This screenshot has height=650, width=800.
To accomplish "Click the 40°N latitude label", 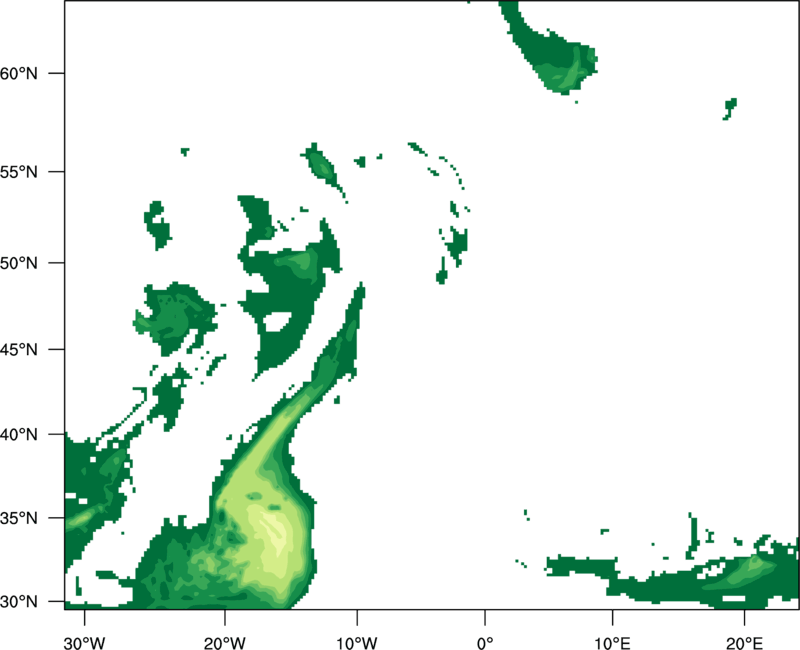I will click(x=19, y=435).
